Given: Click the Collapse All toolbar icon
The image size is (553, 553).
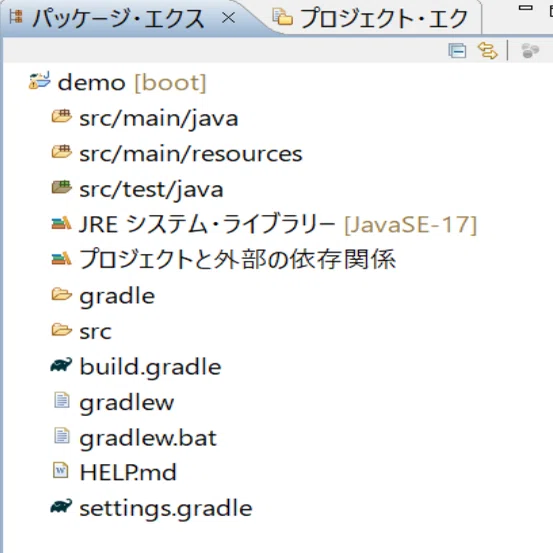Looking at the screenshot, I should point(457,51).
